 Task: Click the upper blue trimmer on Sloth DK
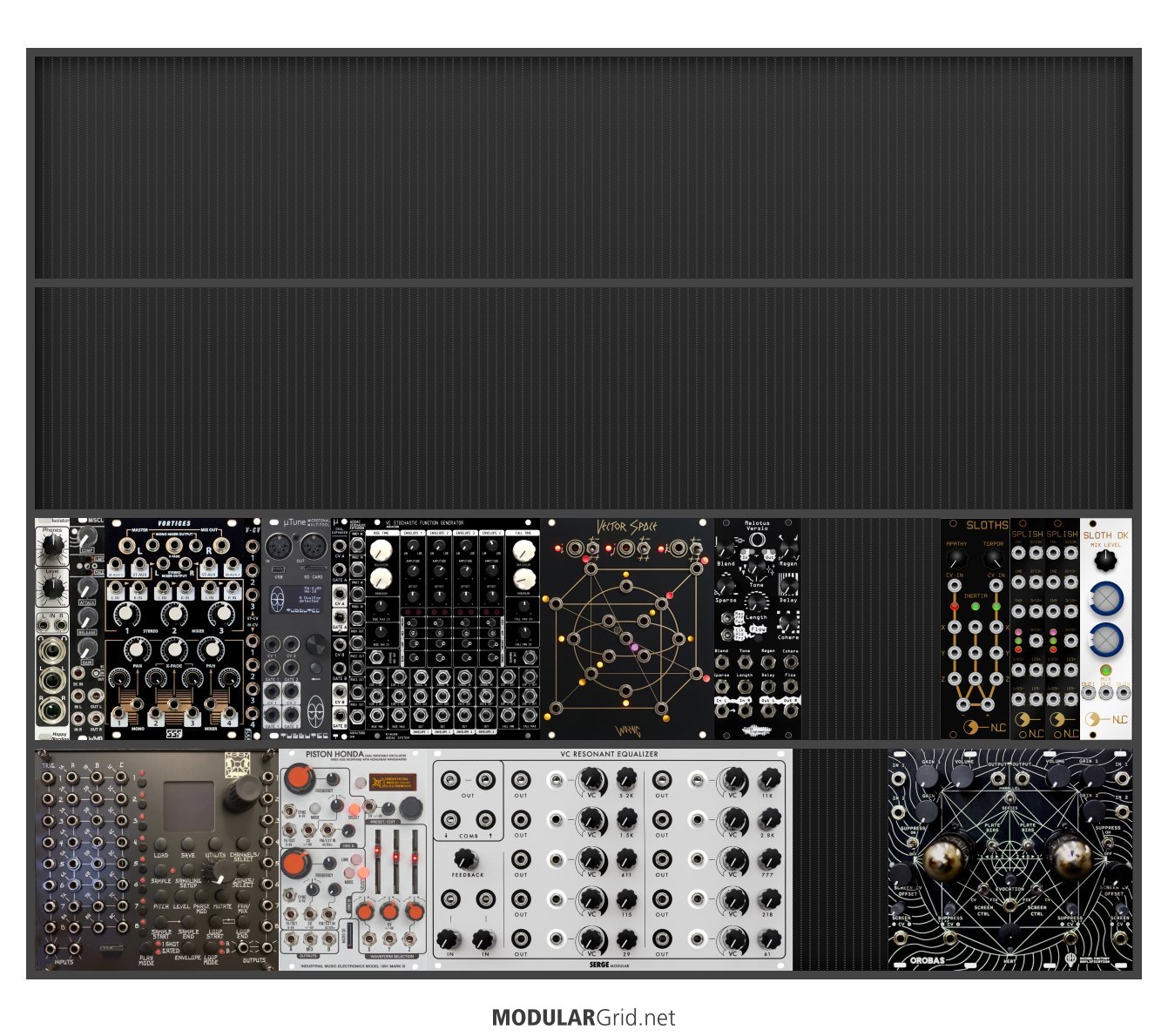click(x=1107, y=598)
